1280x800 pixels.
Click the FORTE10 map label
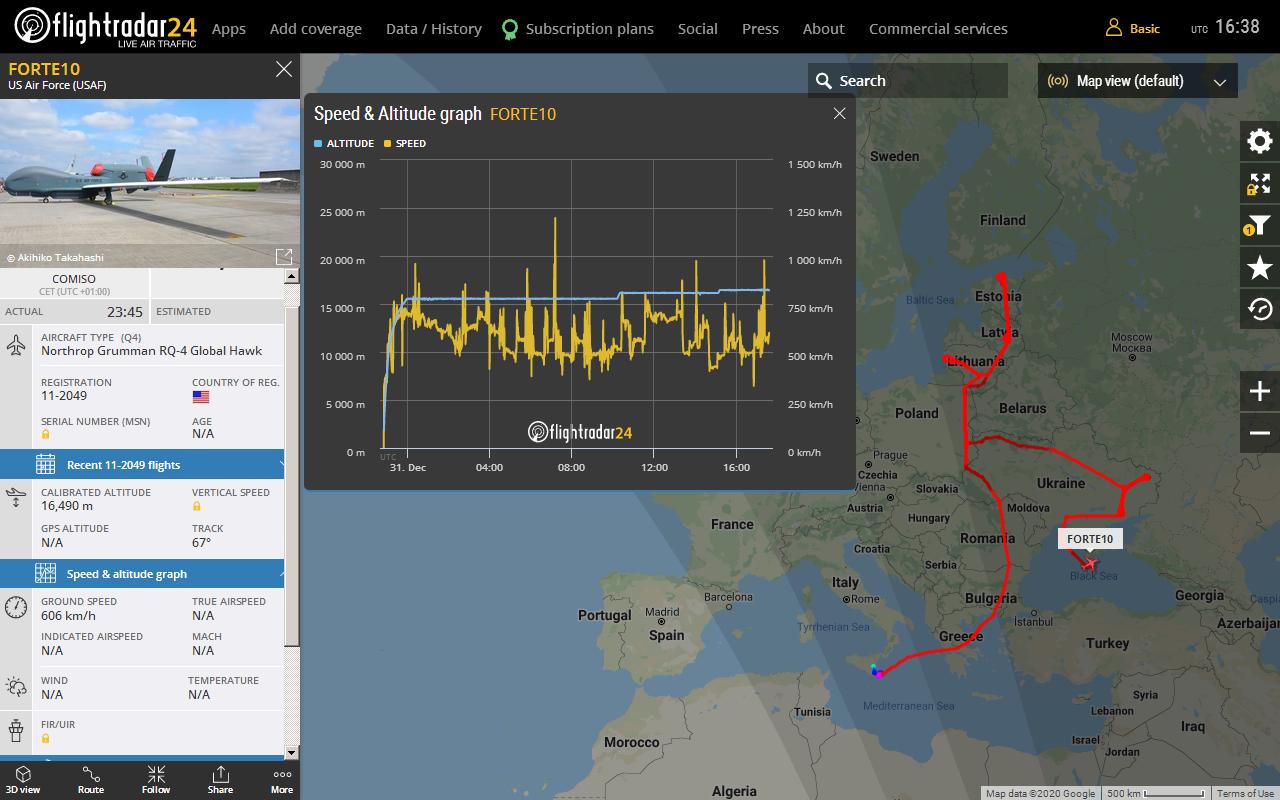1090,538
